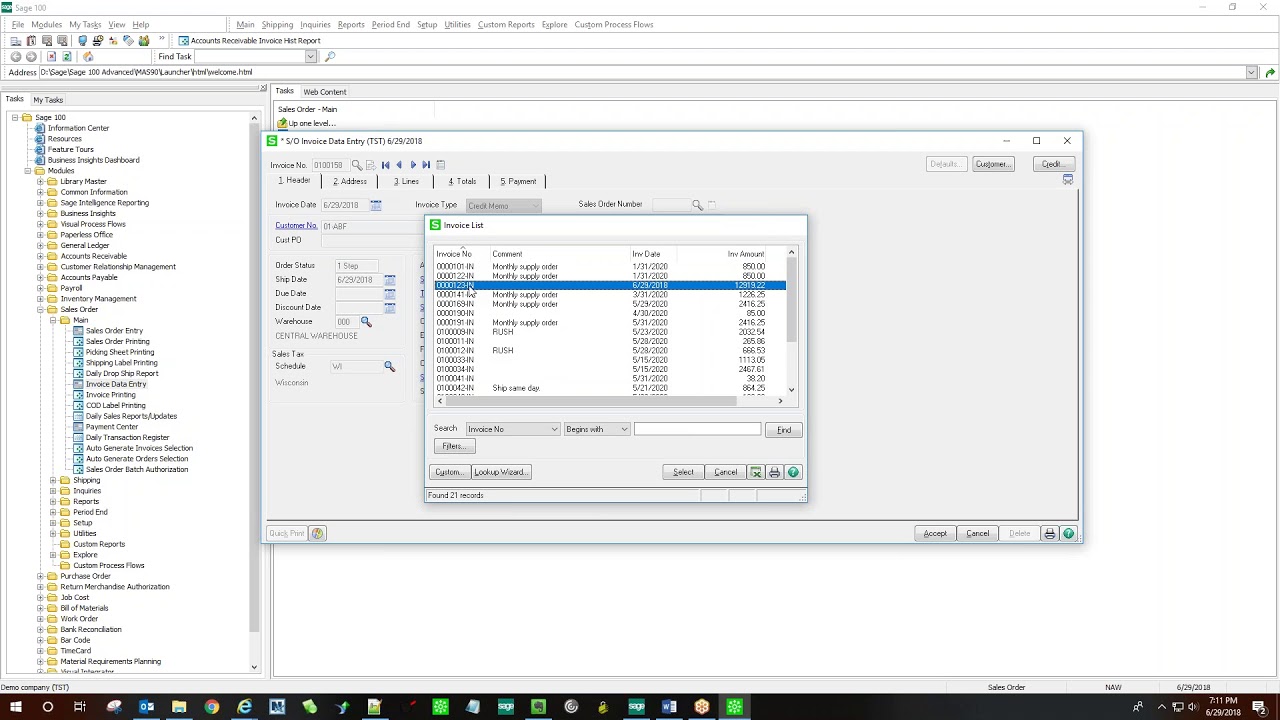Jump to the last invoice record arrow

(426, 165)
